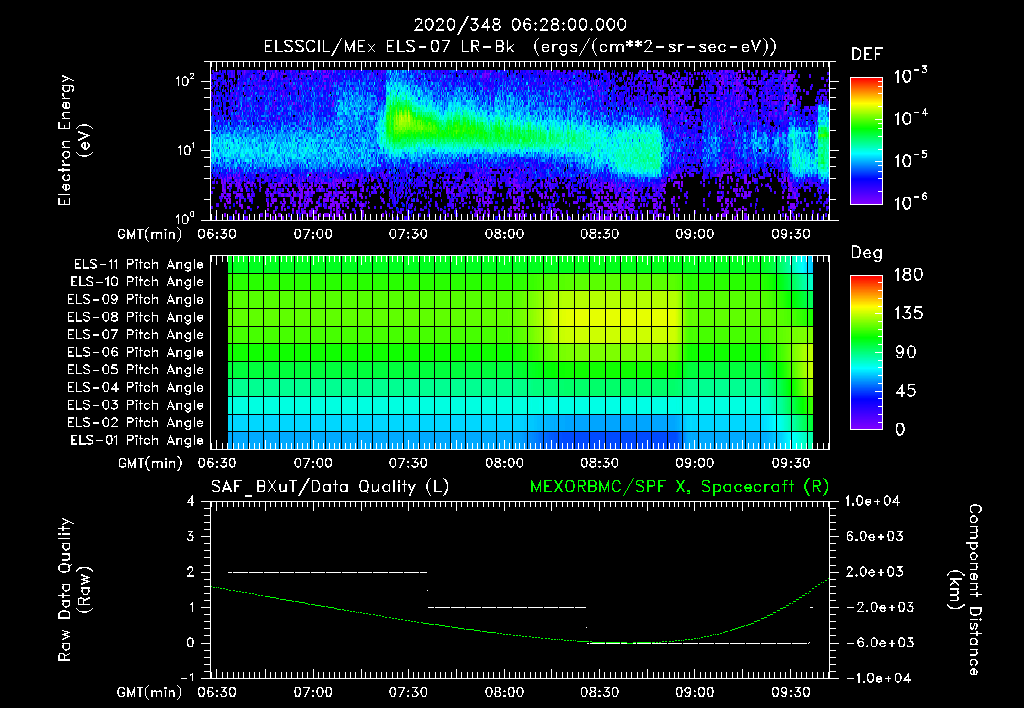The width and height of the screenshot is (1024, 708).
Task: Click the data quality line at level 1
Action: tap(507, 607)
